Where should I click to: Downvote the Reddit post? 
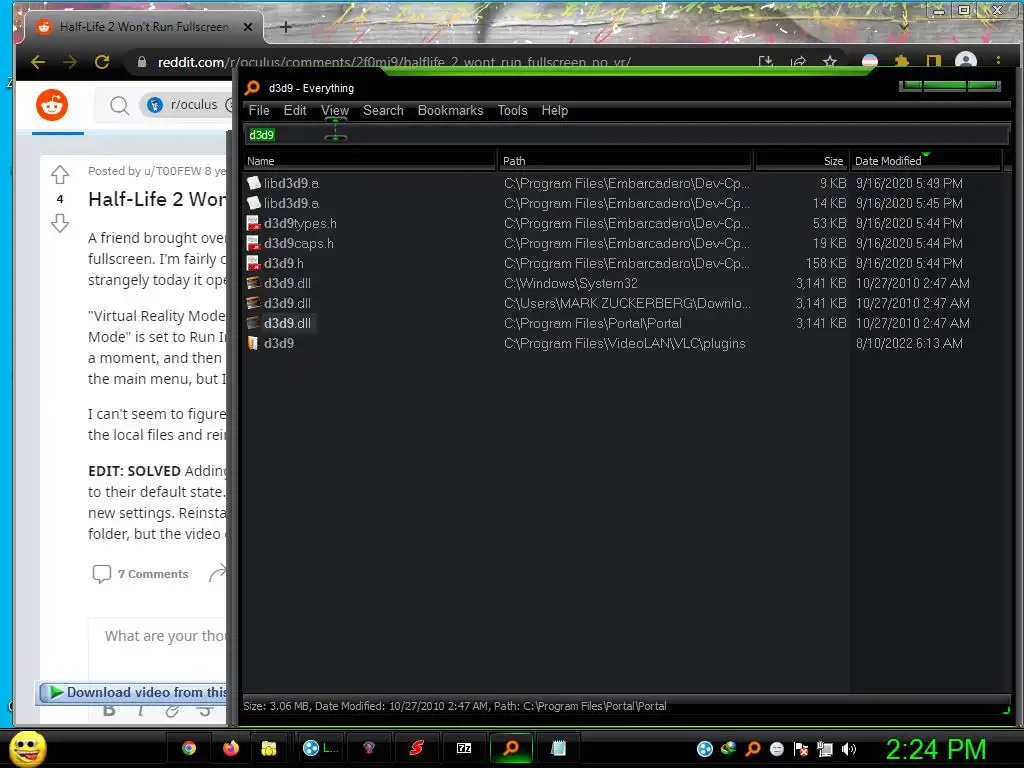(60, 223)
